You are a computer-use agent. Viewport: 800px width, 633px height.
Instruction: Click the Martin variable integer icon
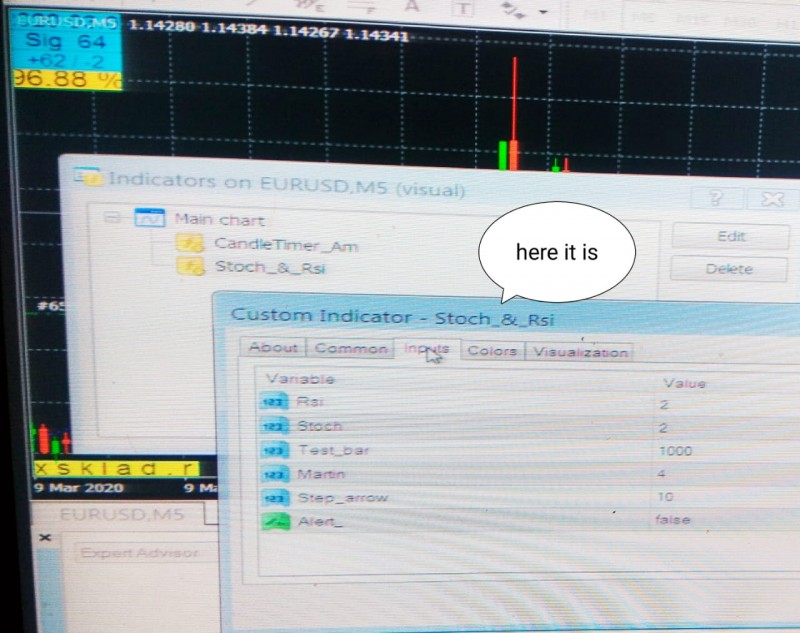tap(276, 474)
